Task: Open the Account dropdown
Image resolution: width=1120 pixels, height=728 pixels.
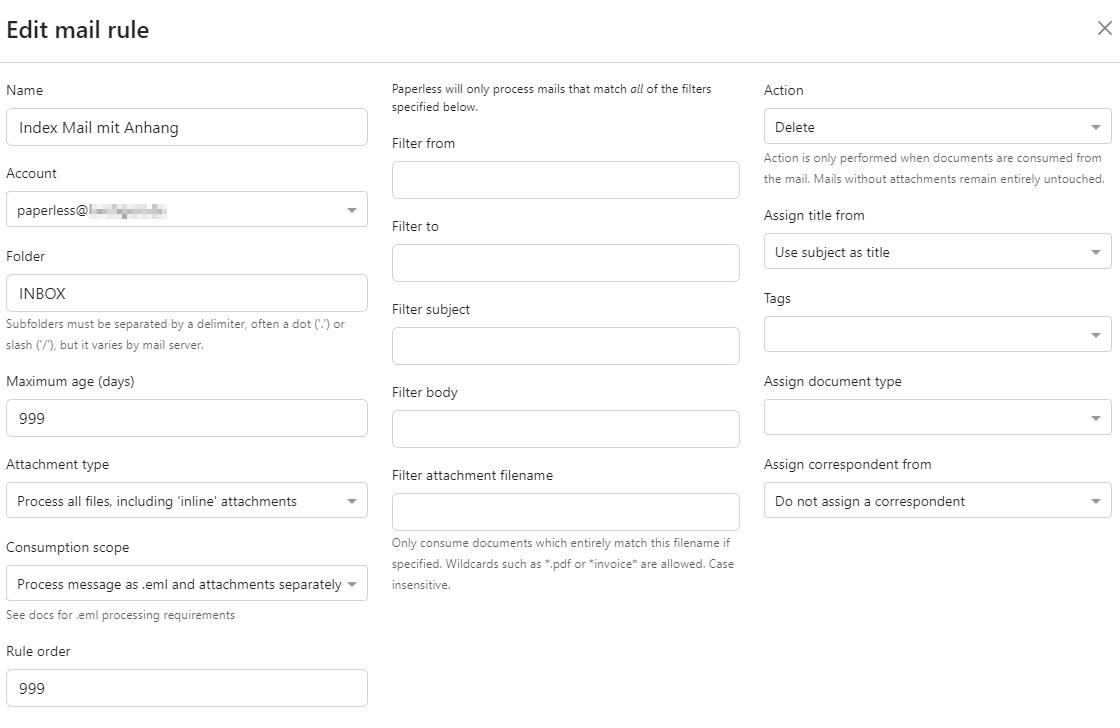Action: click(187, 210)
